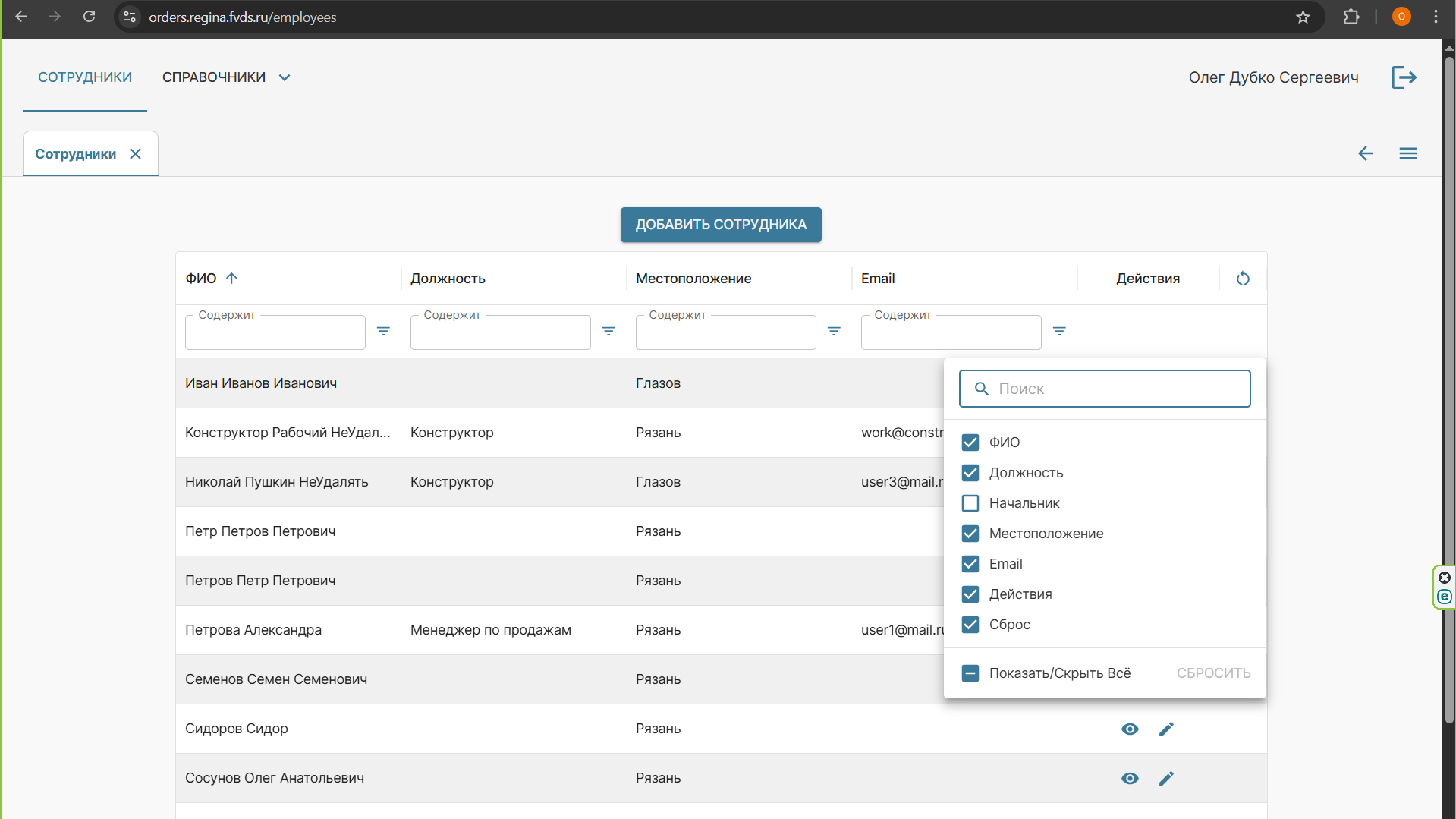Viewport: 1456px width, 819px height.
Task: Click the logout icon next to username
Action: tap(1404, 77)
